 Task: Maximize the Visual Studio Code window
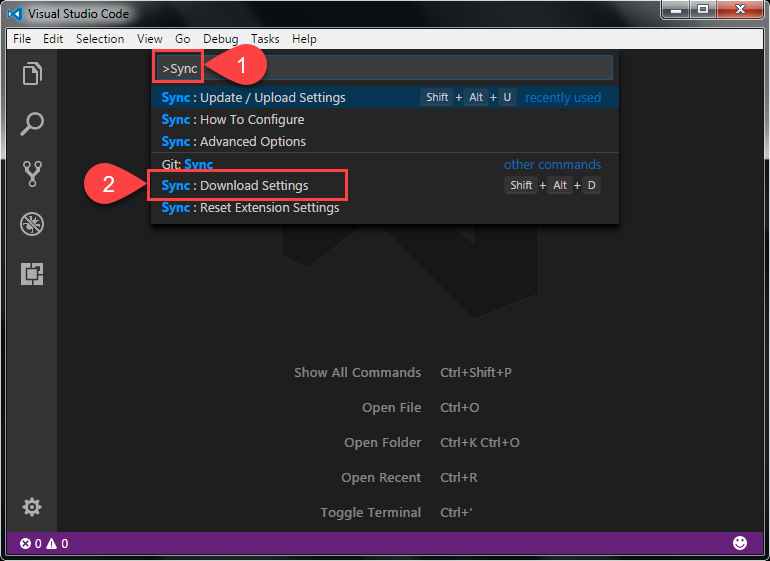(703, 9)
